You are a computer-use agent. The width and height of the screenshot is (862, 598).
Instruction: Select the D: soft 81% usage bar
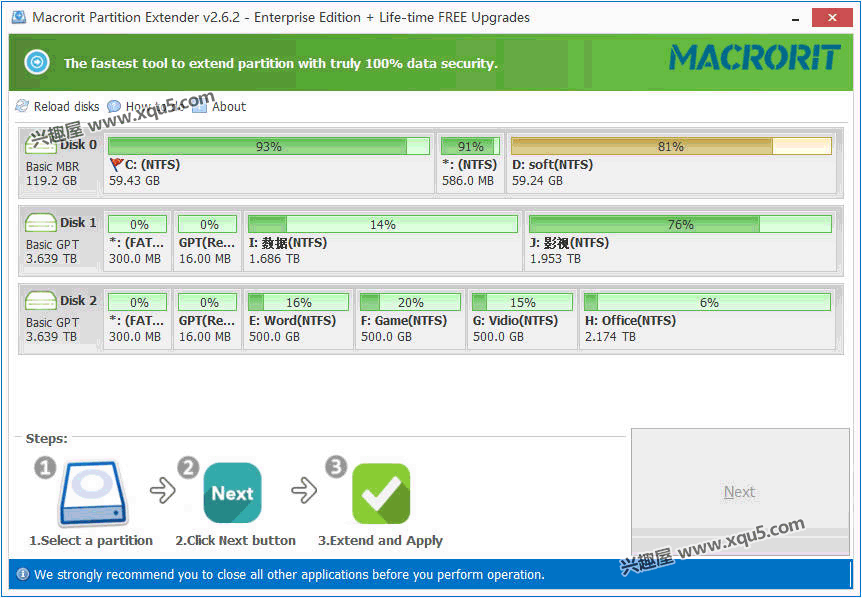pos(671,146)
